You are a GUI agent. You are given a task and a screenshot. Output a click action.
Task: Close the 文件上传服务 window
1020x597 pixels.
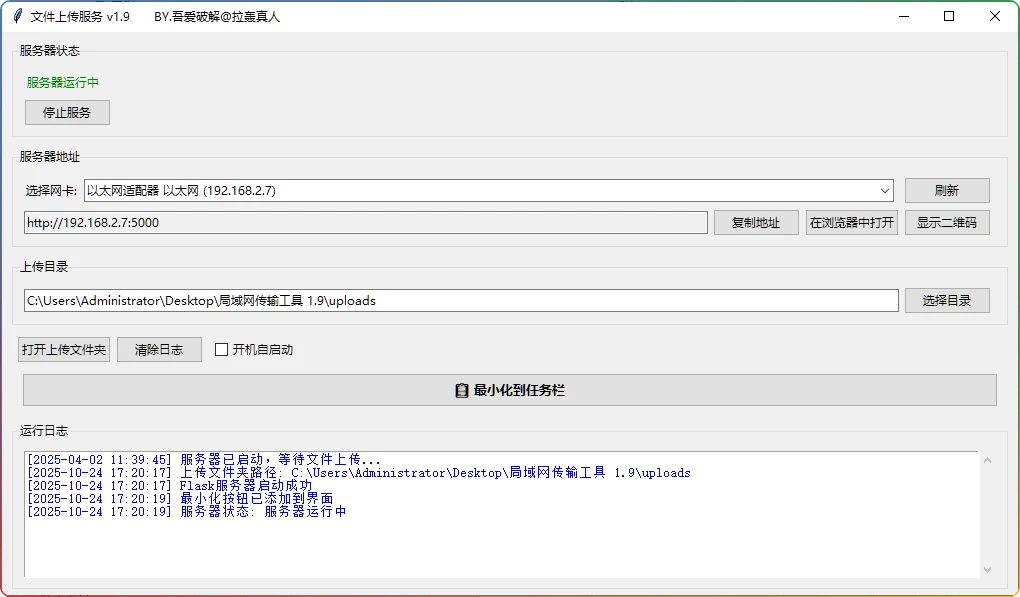(995, 16)
